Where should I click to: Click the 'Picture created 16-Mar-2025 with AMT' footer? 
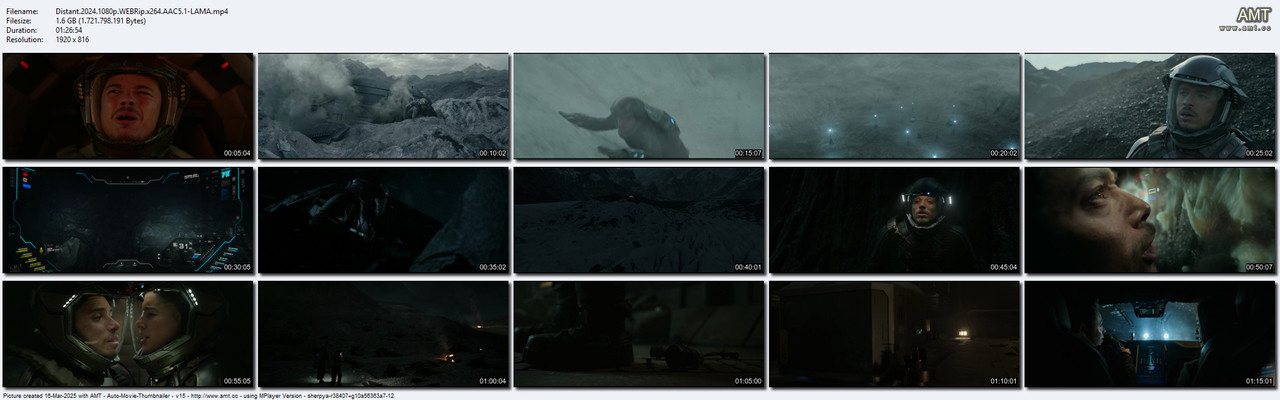coord(198,395)
